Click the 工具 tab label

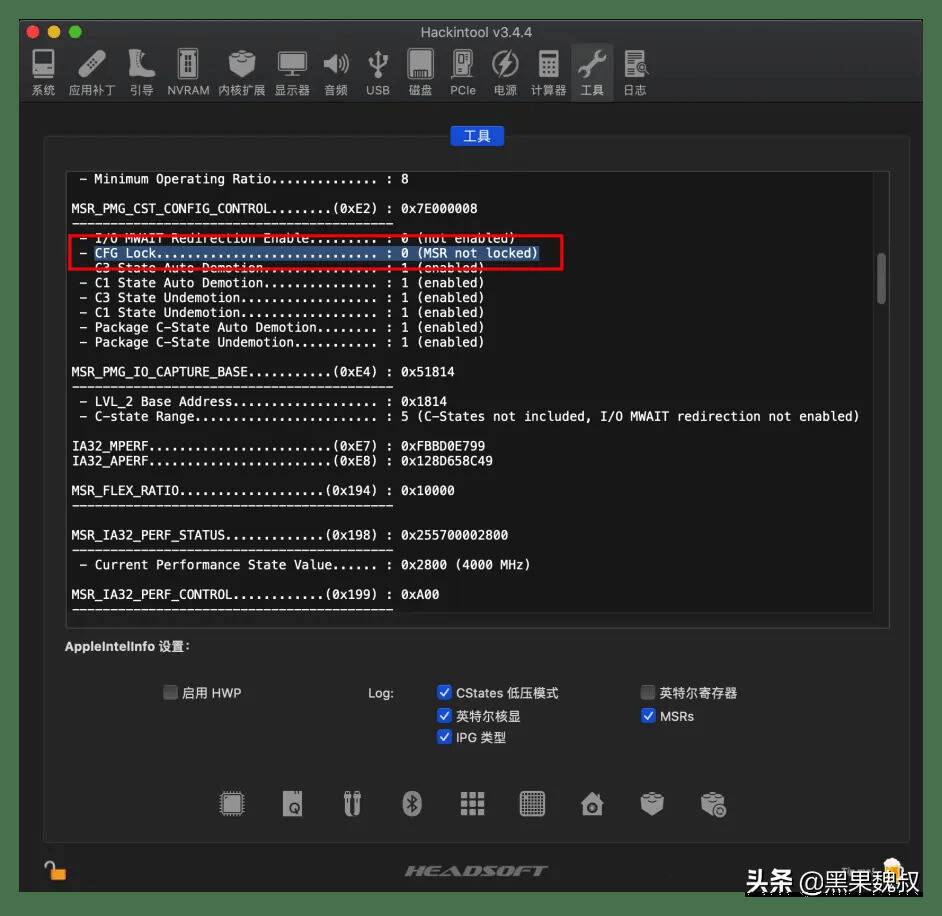click(x=477, y=136)
